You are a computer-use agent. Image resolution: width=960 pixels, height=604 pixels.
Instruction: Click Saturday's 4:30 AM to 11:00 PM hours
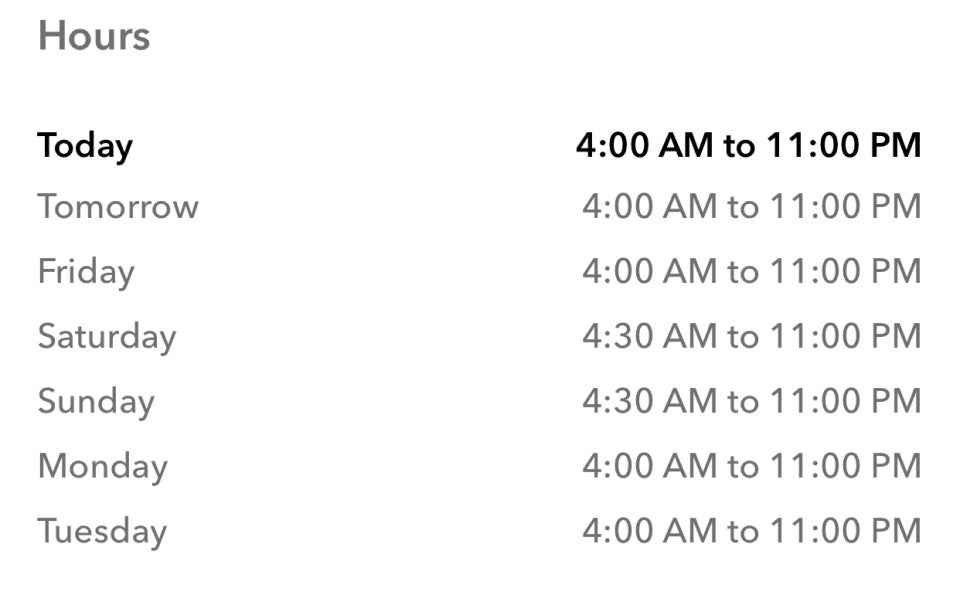click(751, 336)
